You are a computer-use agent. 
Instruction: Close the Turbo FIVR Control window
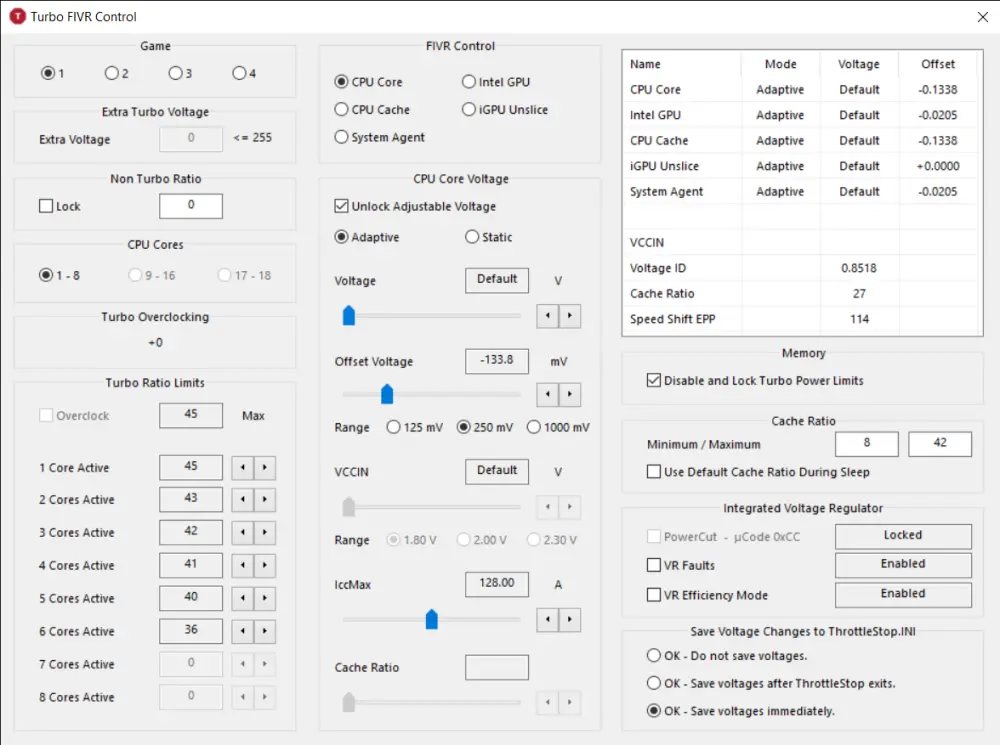coord(983,17)
